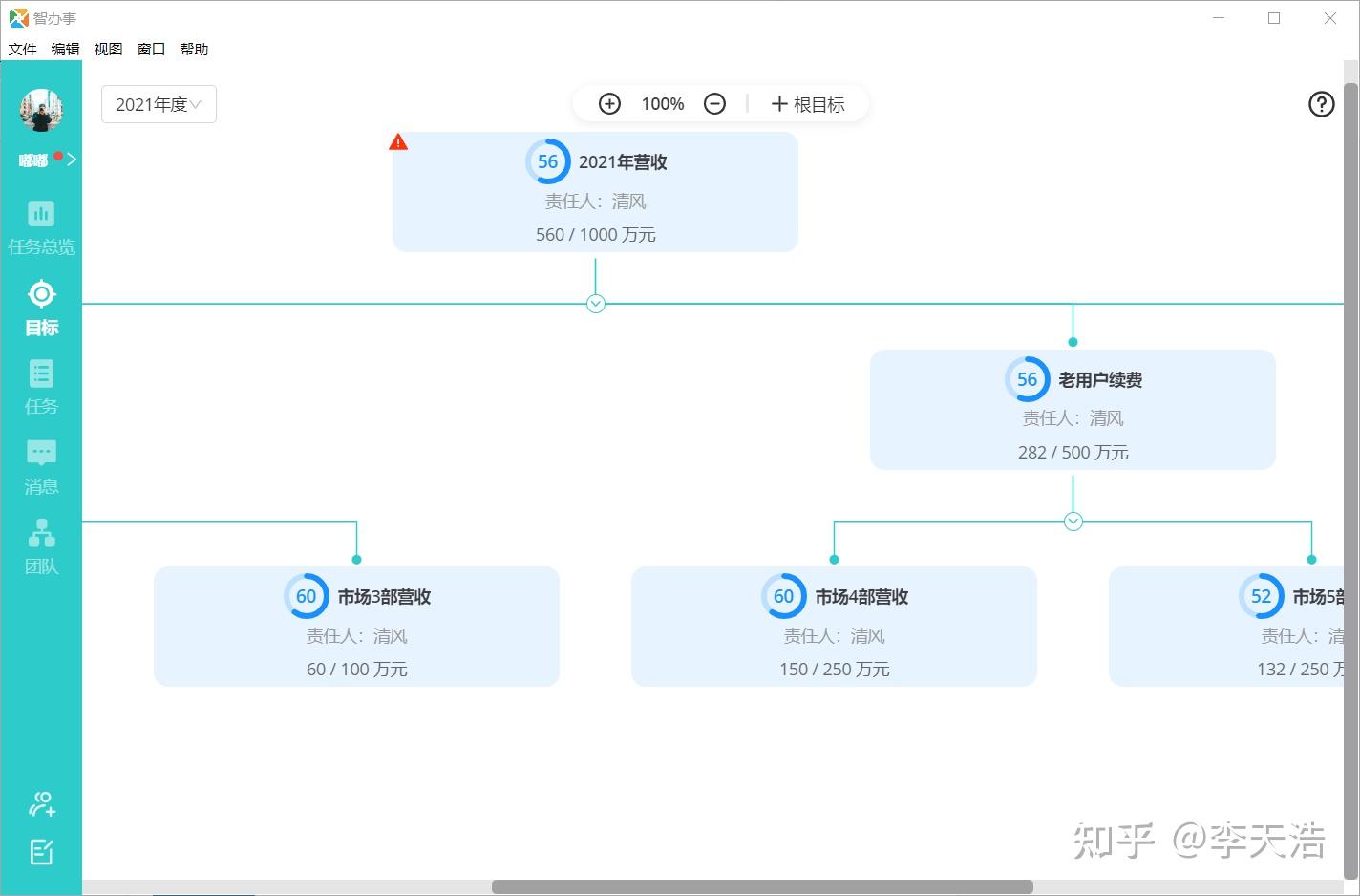Expand the profile arrow next to the username
This screenshot has width=1360, height=896.
72,160
